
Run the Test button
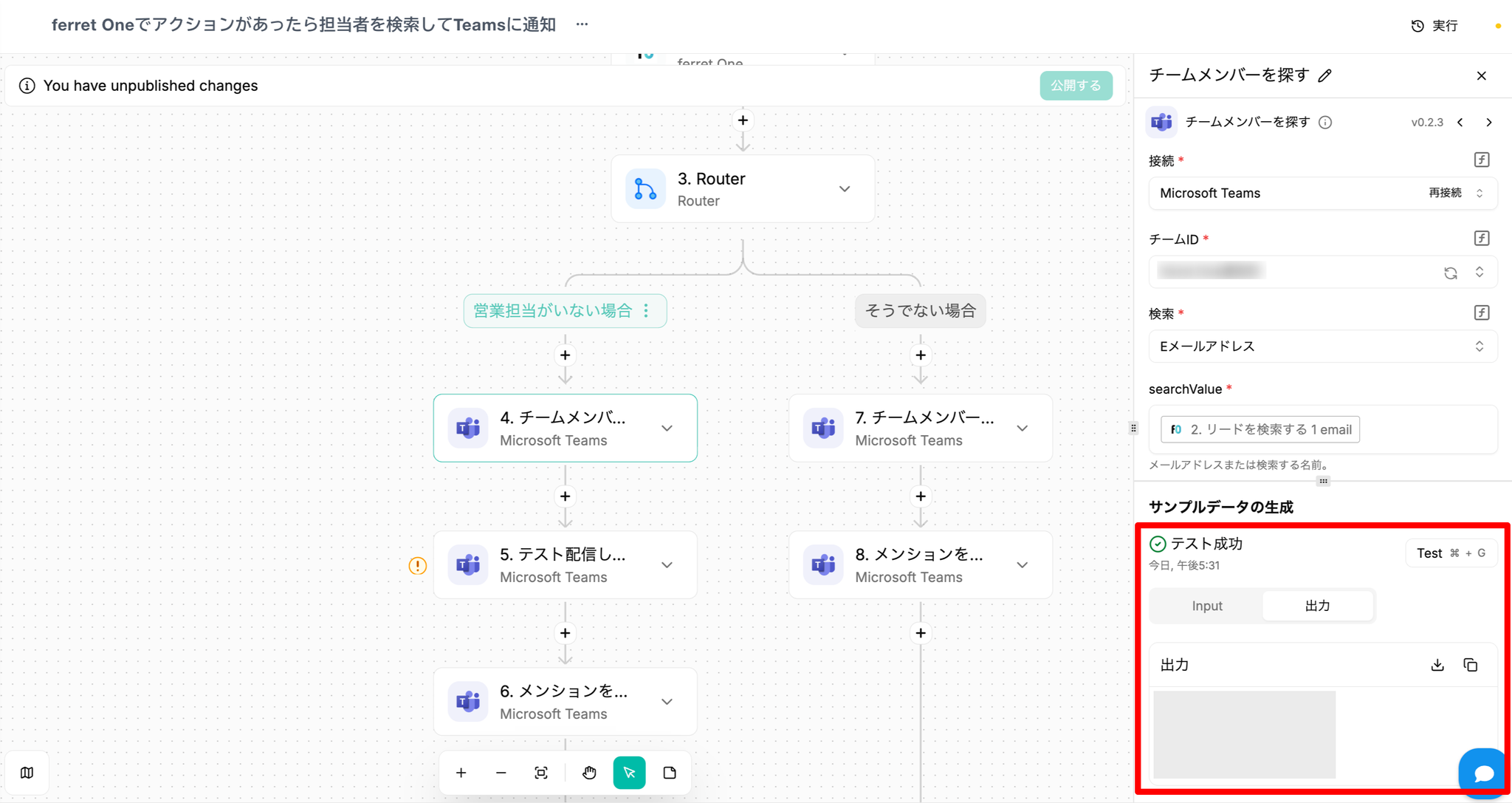point(1450,553)
